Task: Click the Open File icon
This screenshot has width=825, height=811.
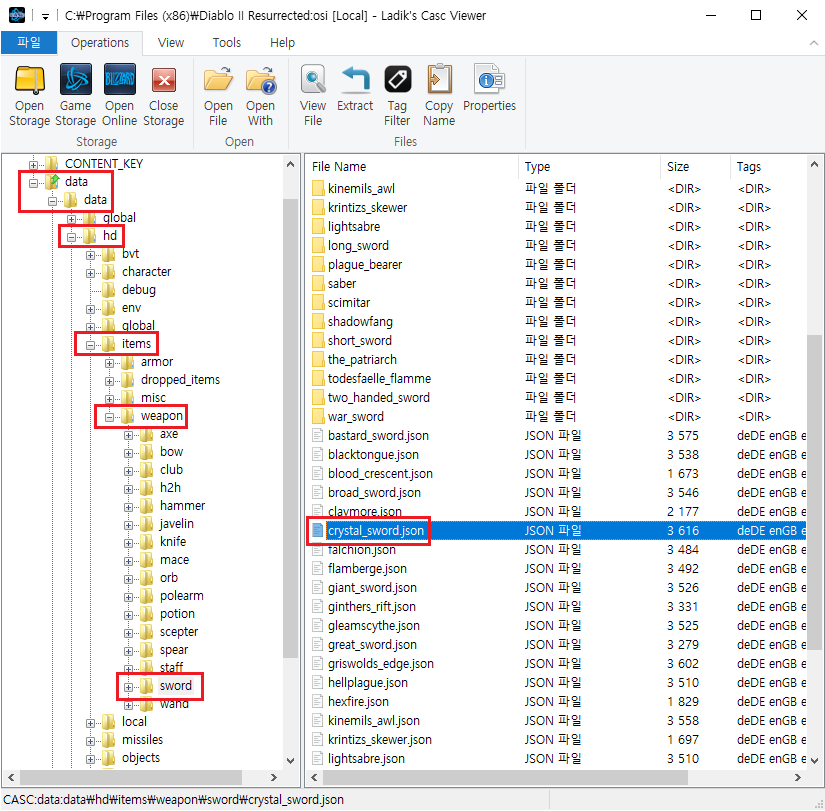Action: [218, 80]
